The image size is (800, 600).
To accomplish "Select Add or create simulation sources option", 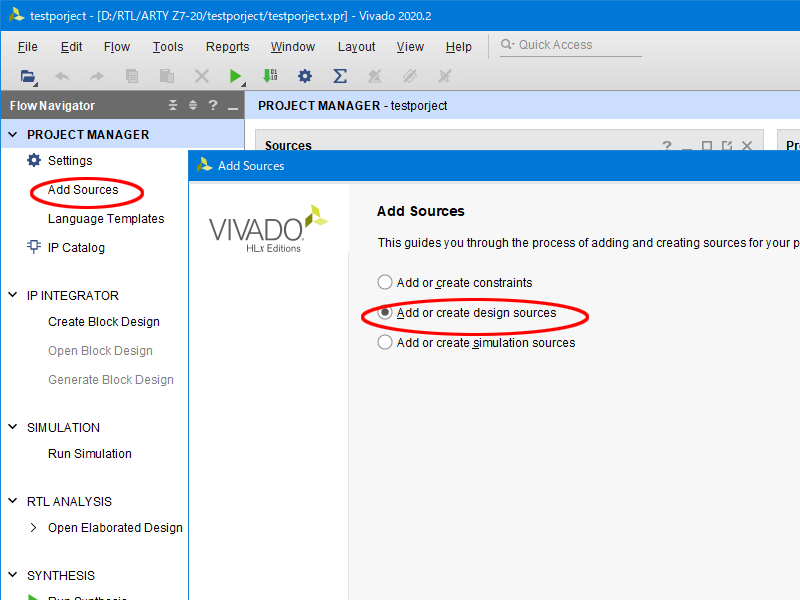I will click(385, 343).
